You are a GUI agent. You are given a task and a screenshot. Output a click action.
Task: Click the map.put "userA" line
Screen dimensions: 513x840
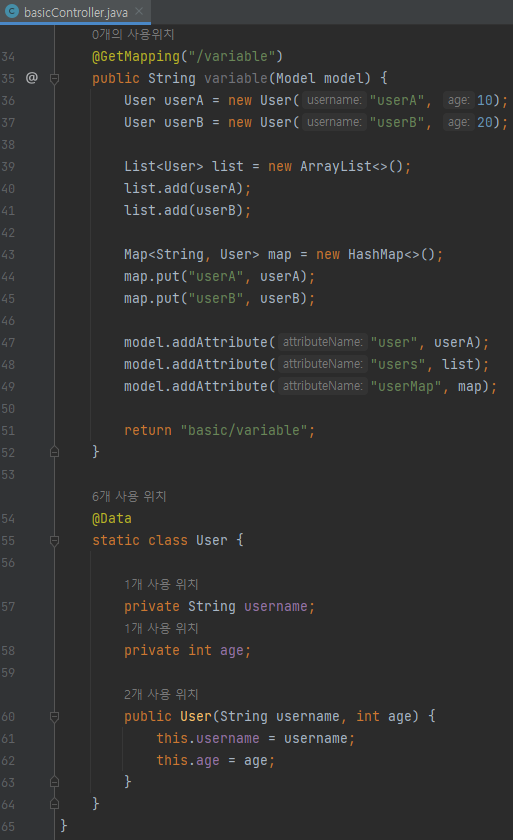[x=219, y=276]
